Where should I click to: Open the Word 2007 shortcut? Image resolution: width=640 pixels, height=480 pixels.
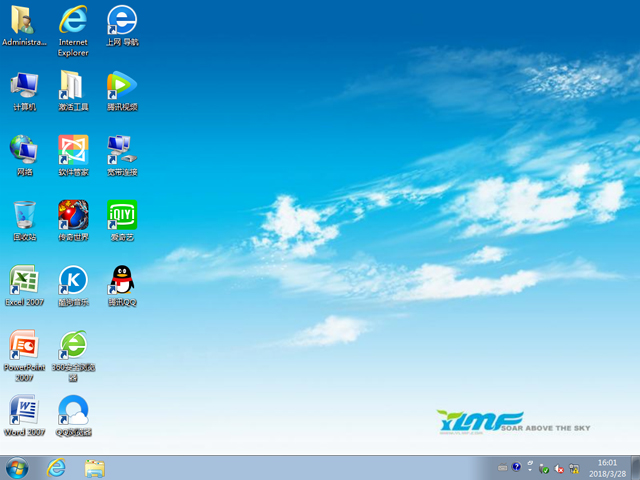(24, 410)
